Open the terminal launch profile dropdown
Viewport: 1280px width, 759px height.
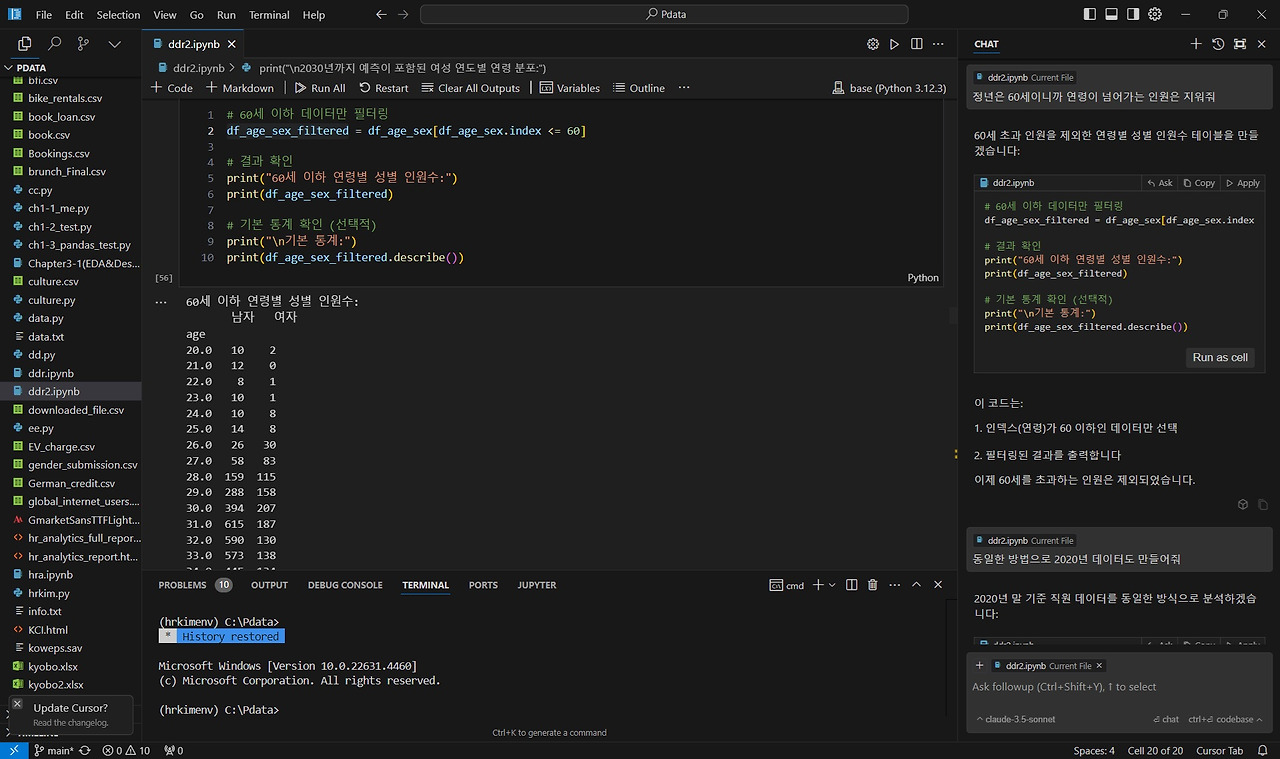pyautogui.click(x=831, y=585)
